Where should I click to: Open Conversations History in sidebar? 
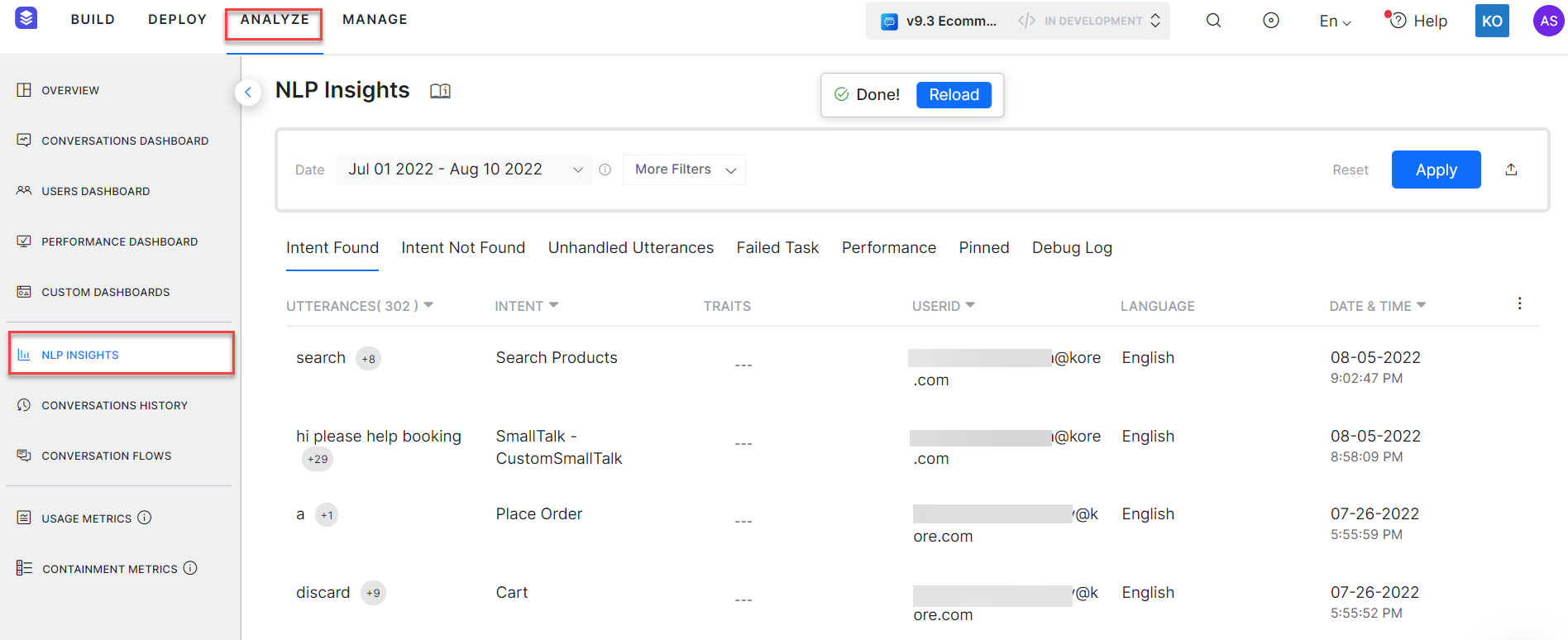coord(114,405)
